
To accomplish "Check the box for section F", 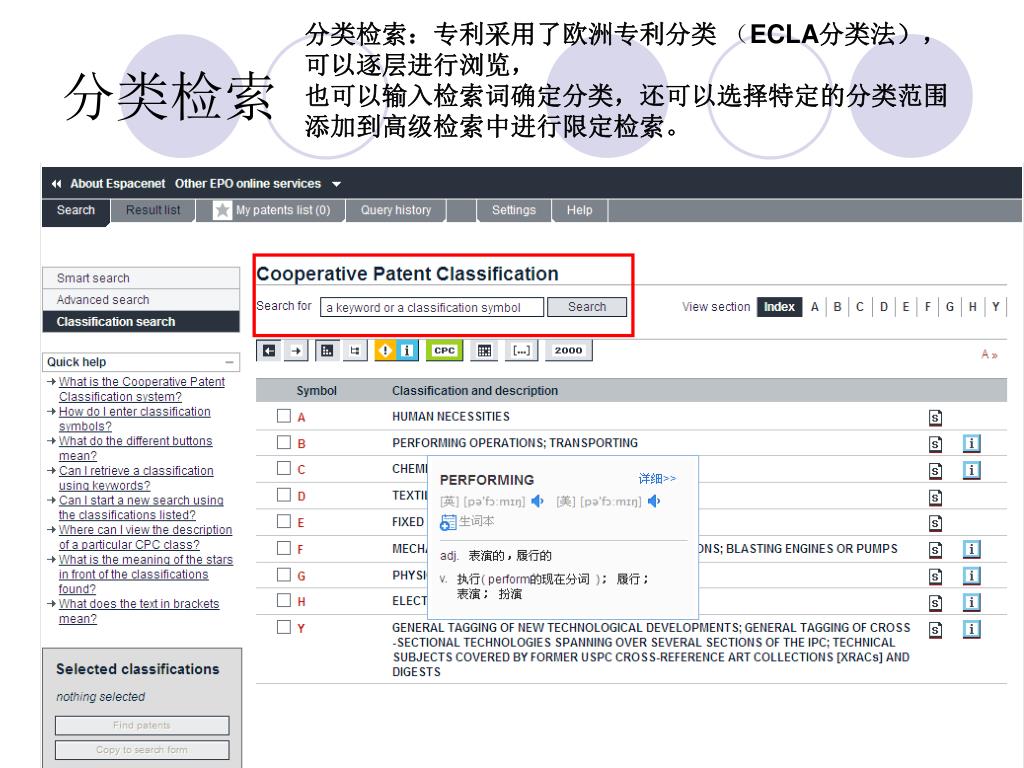I will 283,548.
